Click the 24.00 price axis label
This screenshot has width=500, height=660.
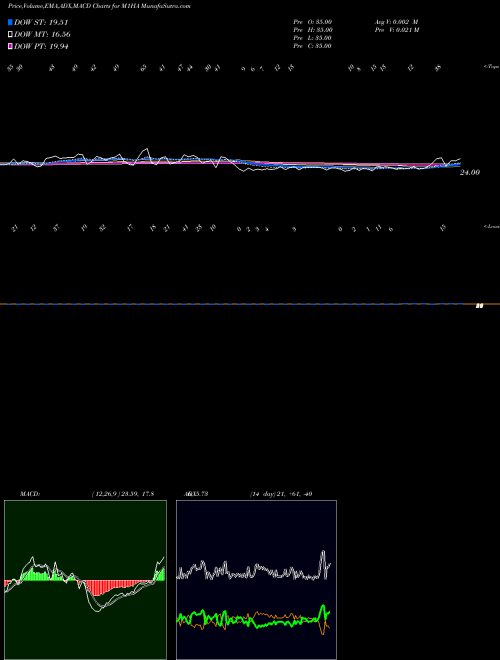pyautogui.click(x=470, y=172)
